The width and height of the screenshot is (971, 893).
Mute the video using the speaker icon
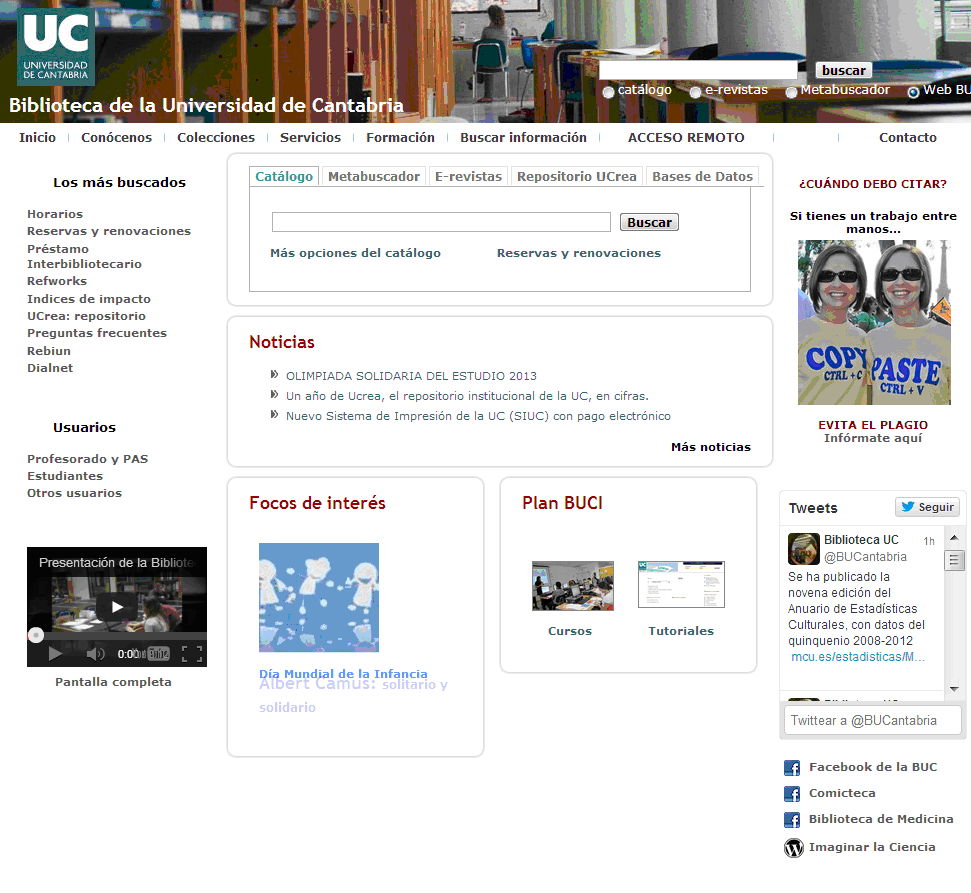pos(95,654)
